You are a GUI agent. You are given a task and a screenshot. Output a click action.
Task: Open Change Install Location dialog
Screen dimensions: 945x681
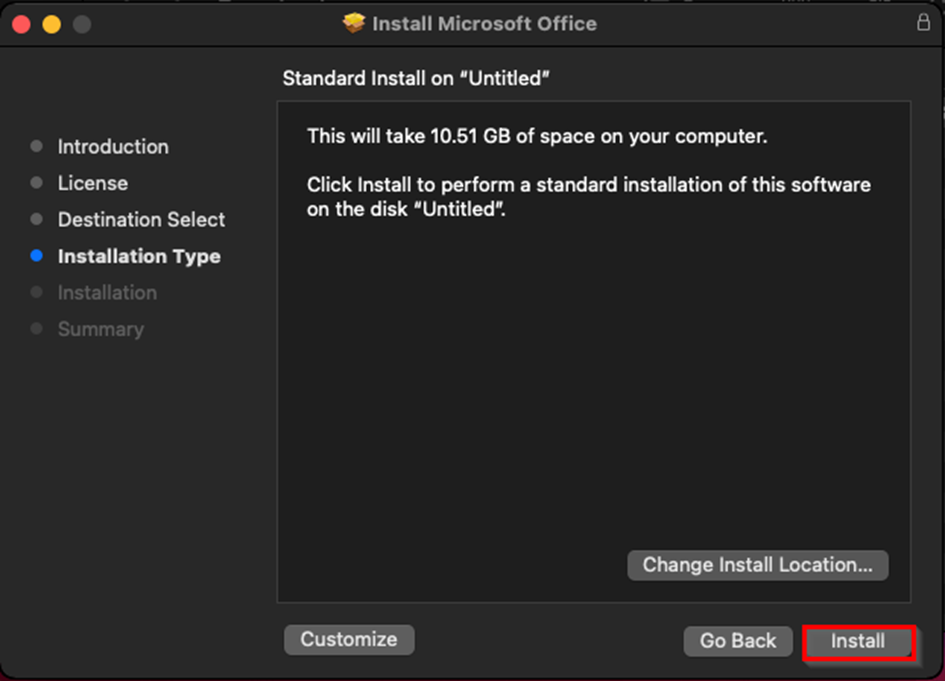coord(758,565)
